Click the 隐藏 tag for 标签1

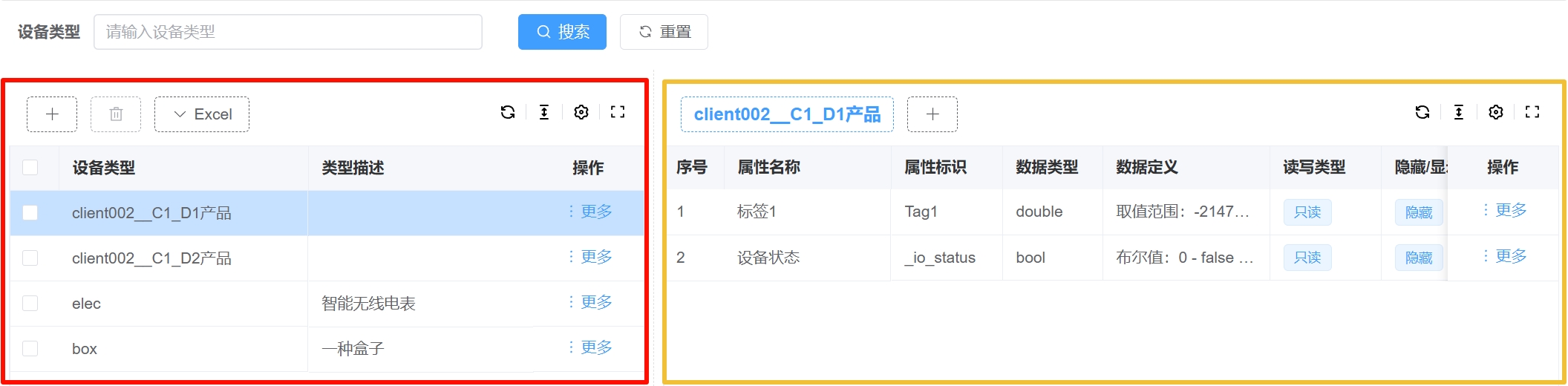point(1419,212)
